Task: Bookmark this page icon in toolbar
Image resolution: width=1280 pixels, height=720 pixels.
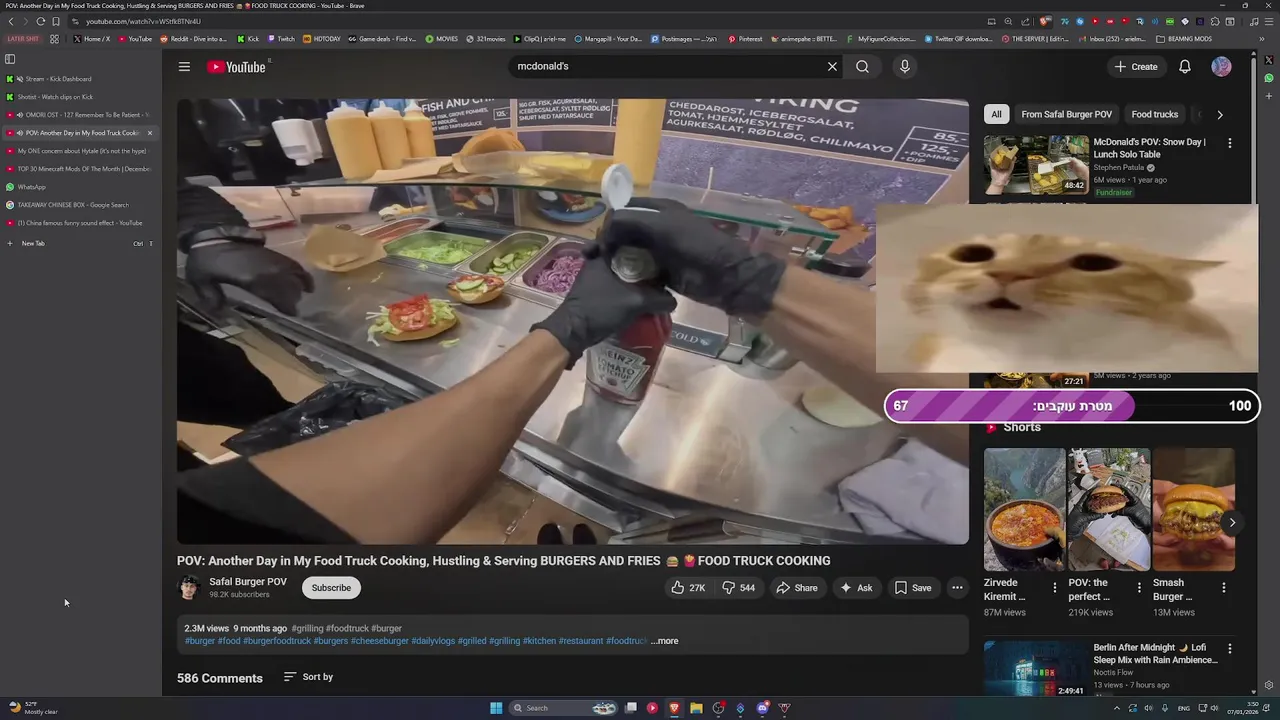Action: [56, 21]
